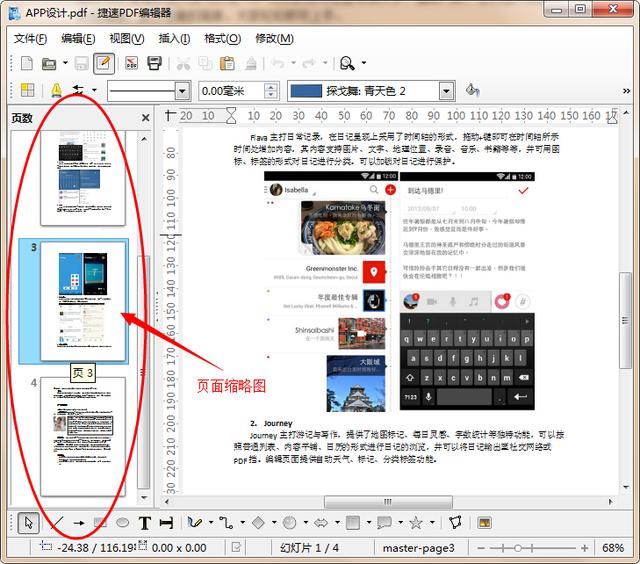Choose the freeform Curve tool

(x=195, y=522)
